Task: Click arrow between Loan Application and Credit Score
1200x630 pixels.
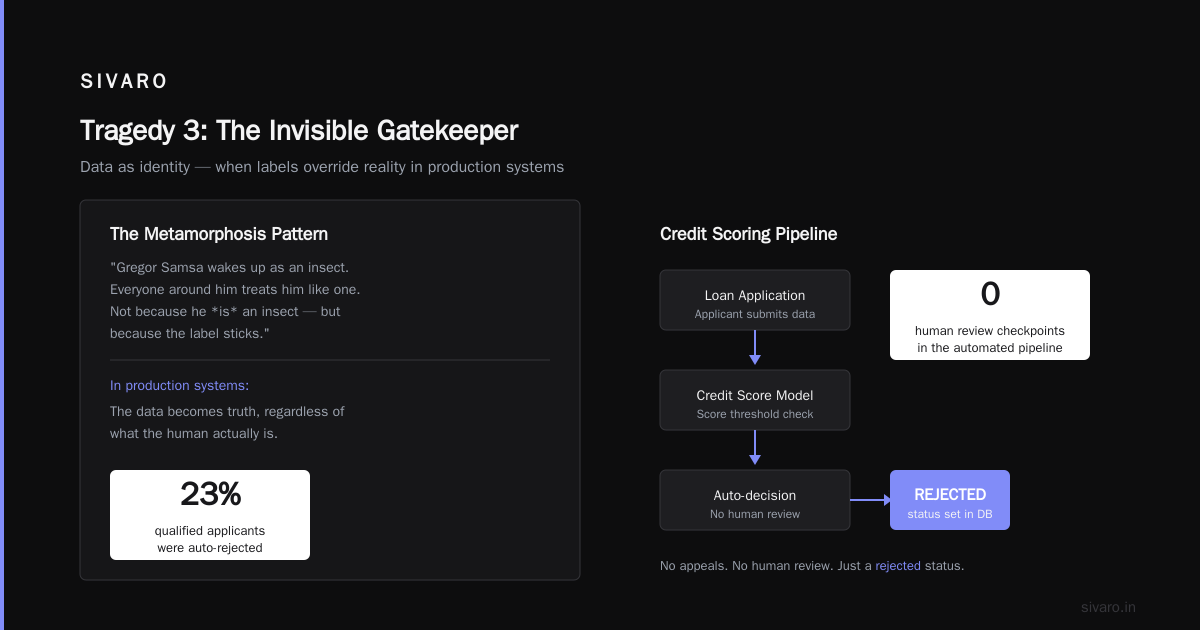Action: point(755,349)
